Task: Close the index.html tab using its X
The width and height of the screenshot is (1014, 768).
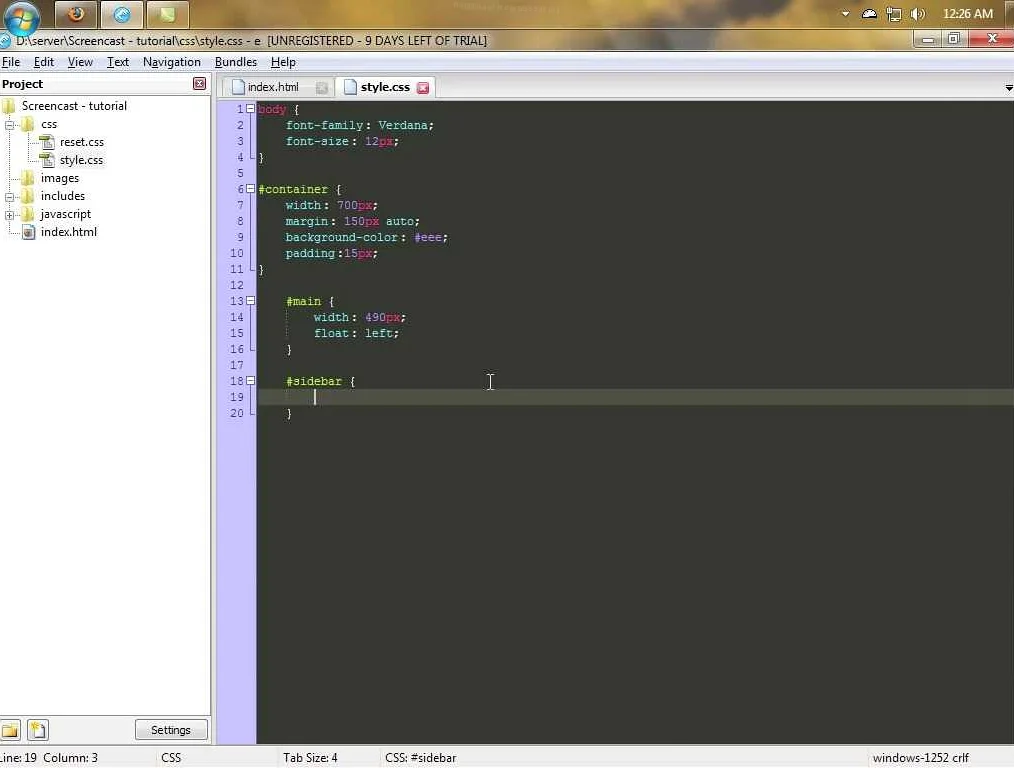Action: click(321, 88)
